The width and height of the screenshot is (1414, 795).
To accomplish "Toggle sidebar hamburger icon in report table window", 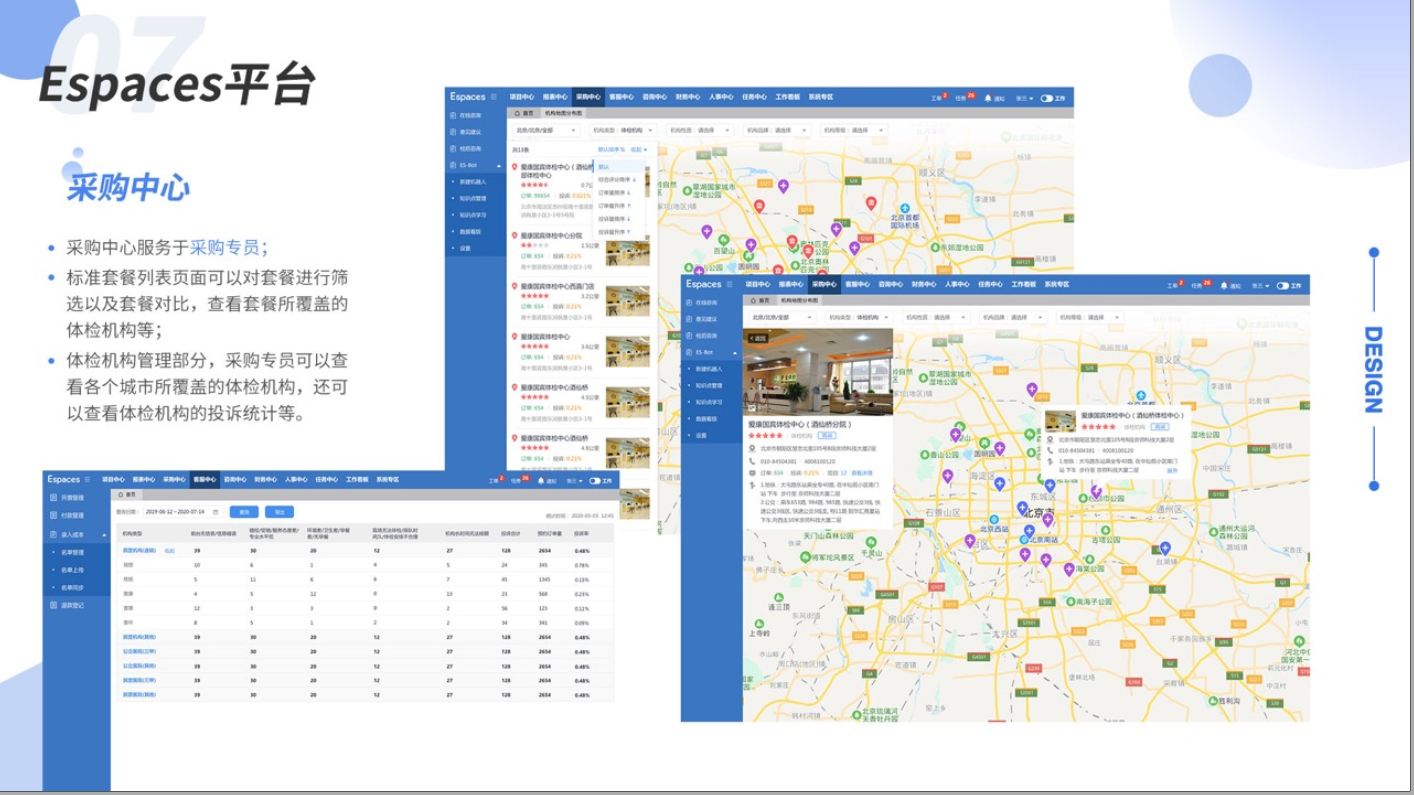I will pyautogui.click(x=87, y=479).
